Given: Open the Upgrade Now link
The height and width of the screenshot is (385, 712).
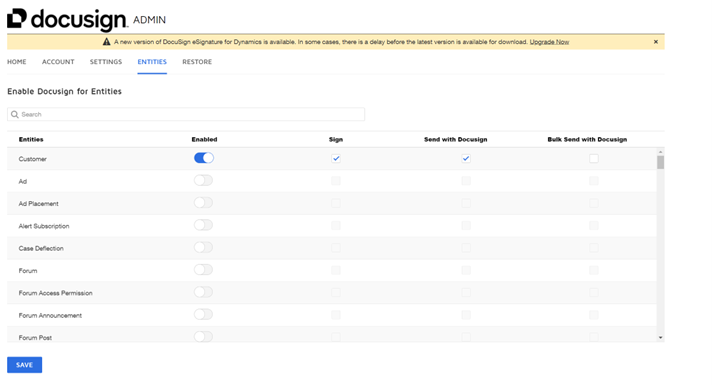Looking at the screenshot, I should click(x=549, y=42).
